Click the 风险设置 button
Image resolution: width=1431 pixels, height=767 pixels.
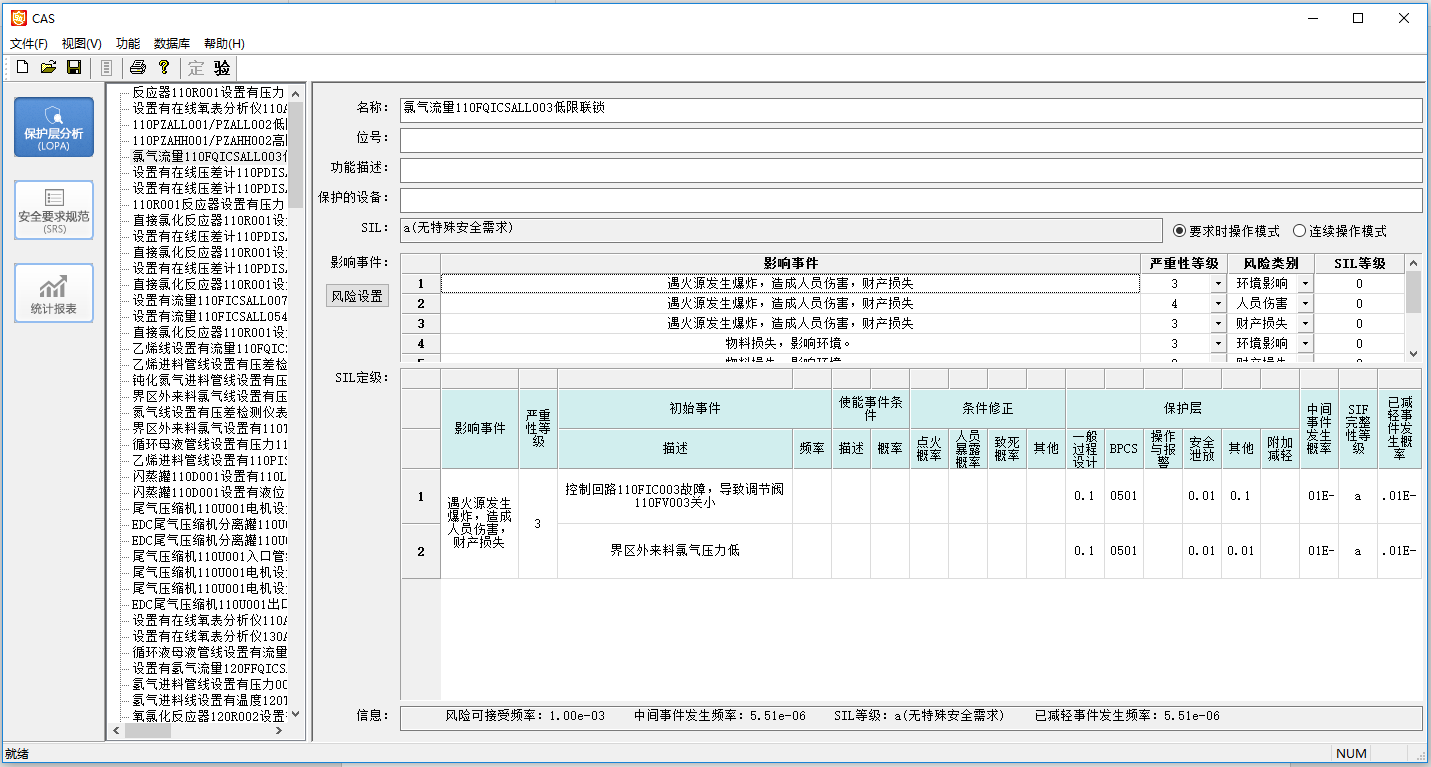pyautogui.click(x=358, y=296)
